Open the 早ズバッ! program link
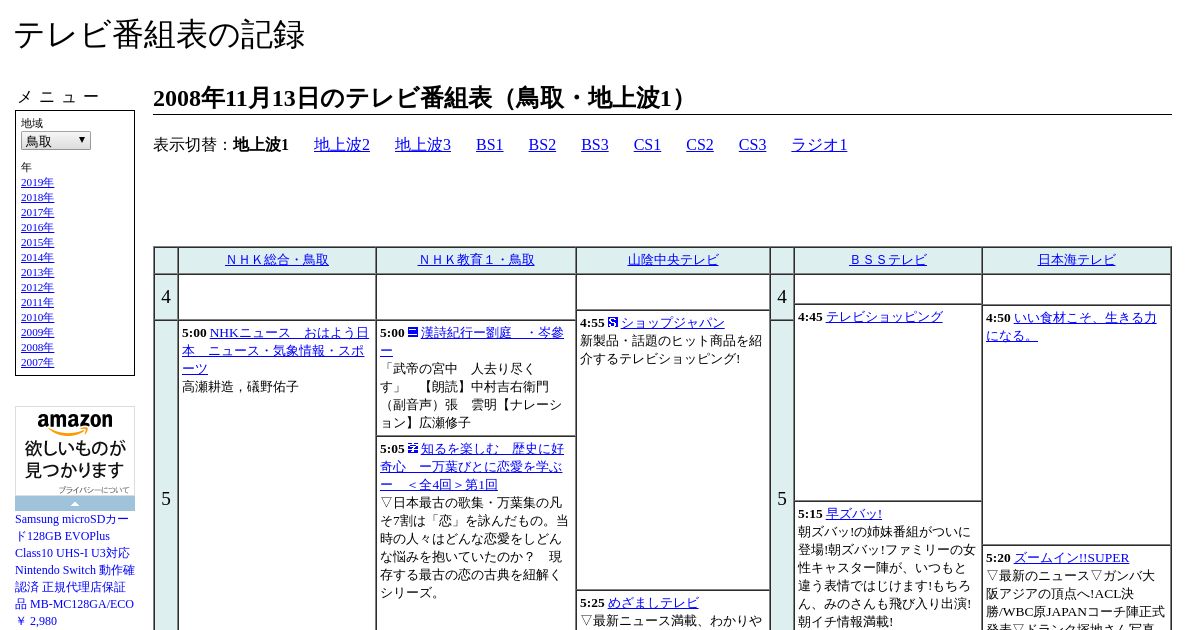Image resolution: width=1200 pixels, height=630 pixels. 854,514
